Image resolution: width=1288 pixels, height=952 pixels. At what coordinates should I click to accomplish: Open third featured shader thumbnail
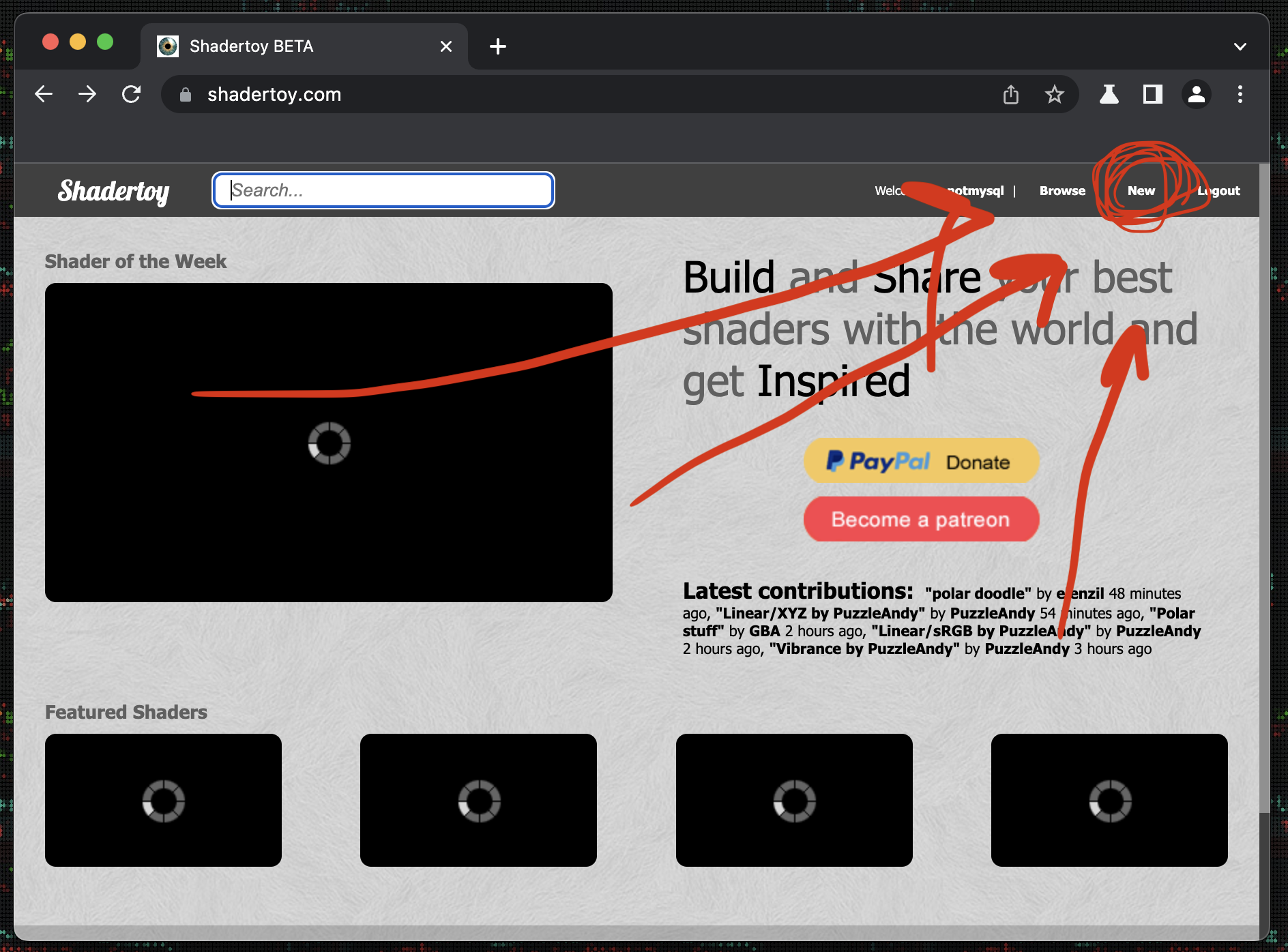[x=794, y=800]
